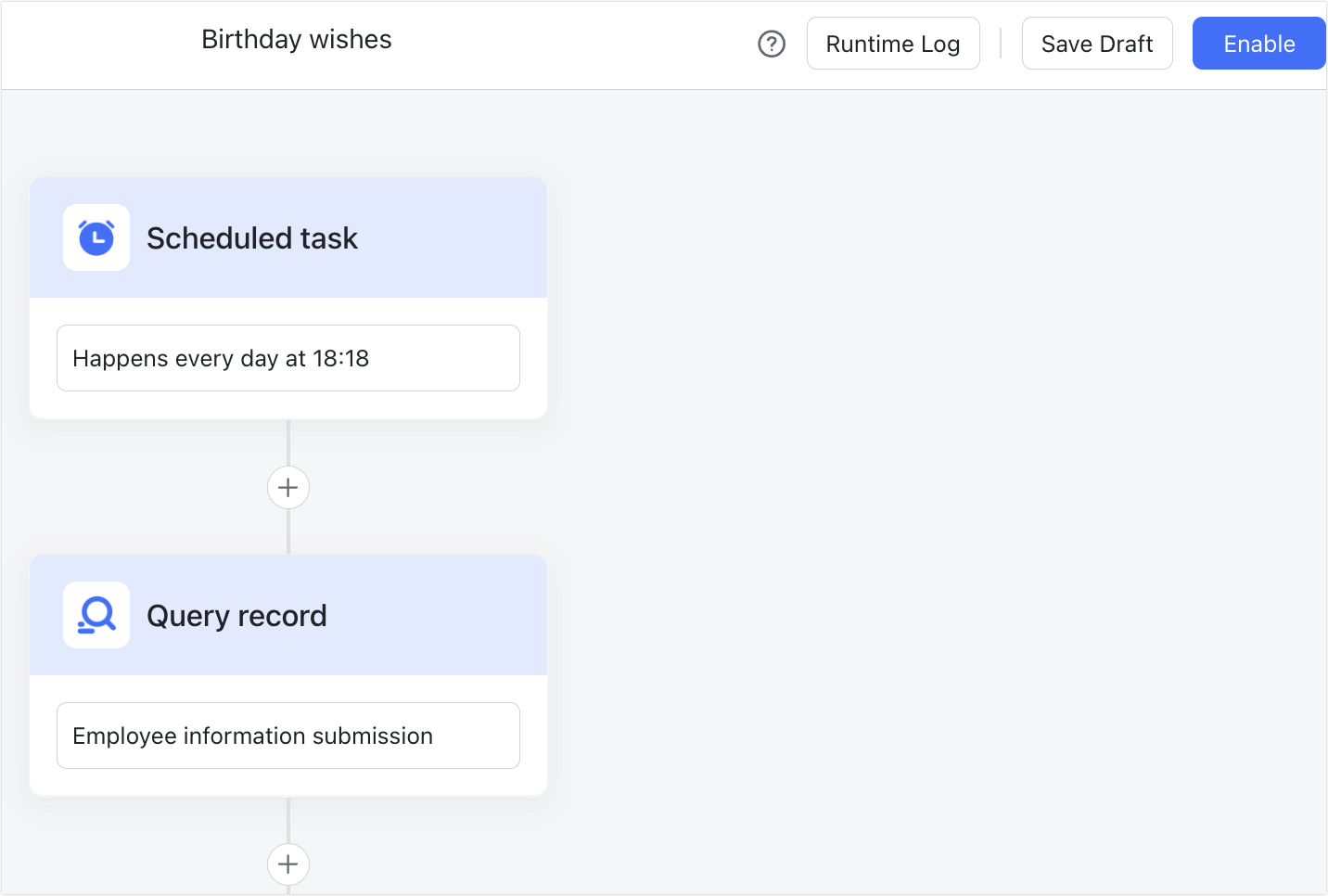
Task: Select the magnifying glass icon on Query record
Action: pyautogui.click(x=96, y=615)
